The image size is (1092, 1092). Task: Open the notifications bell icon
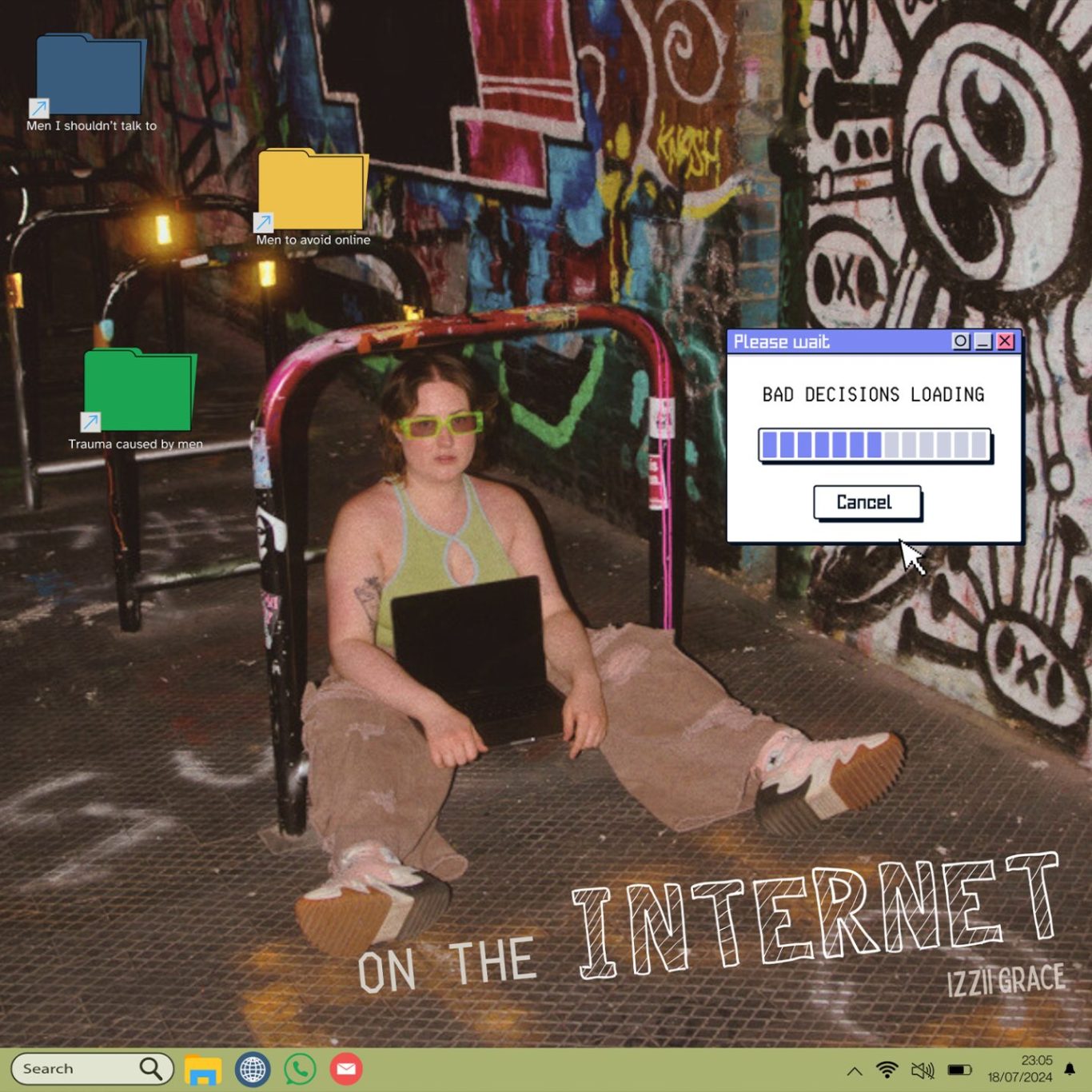[x=1070, y=1070]
